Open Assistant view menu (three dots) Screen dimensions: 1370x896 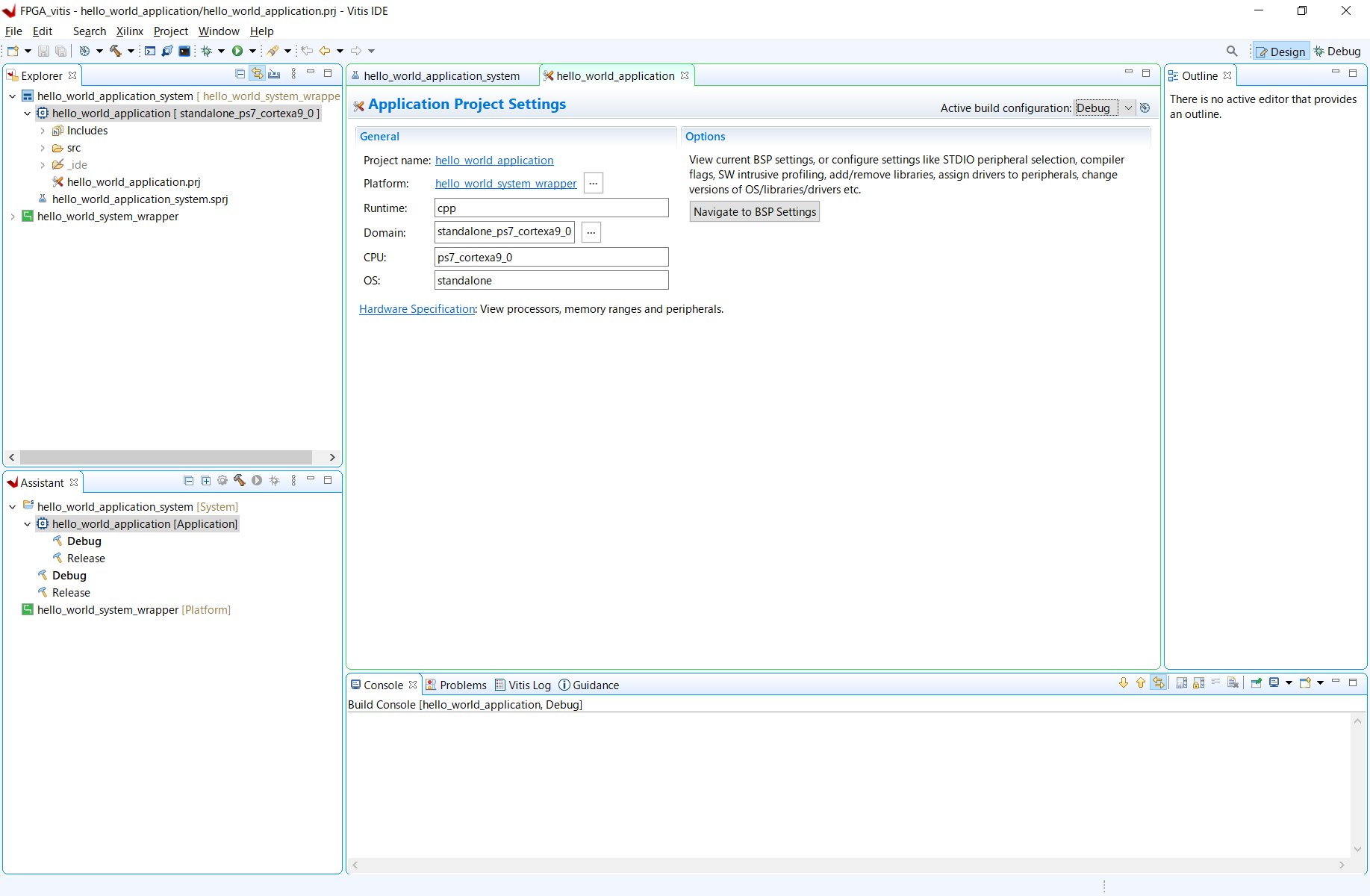coord(293,481)
